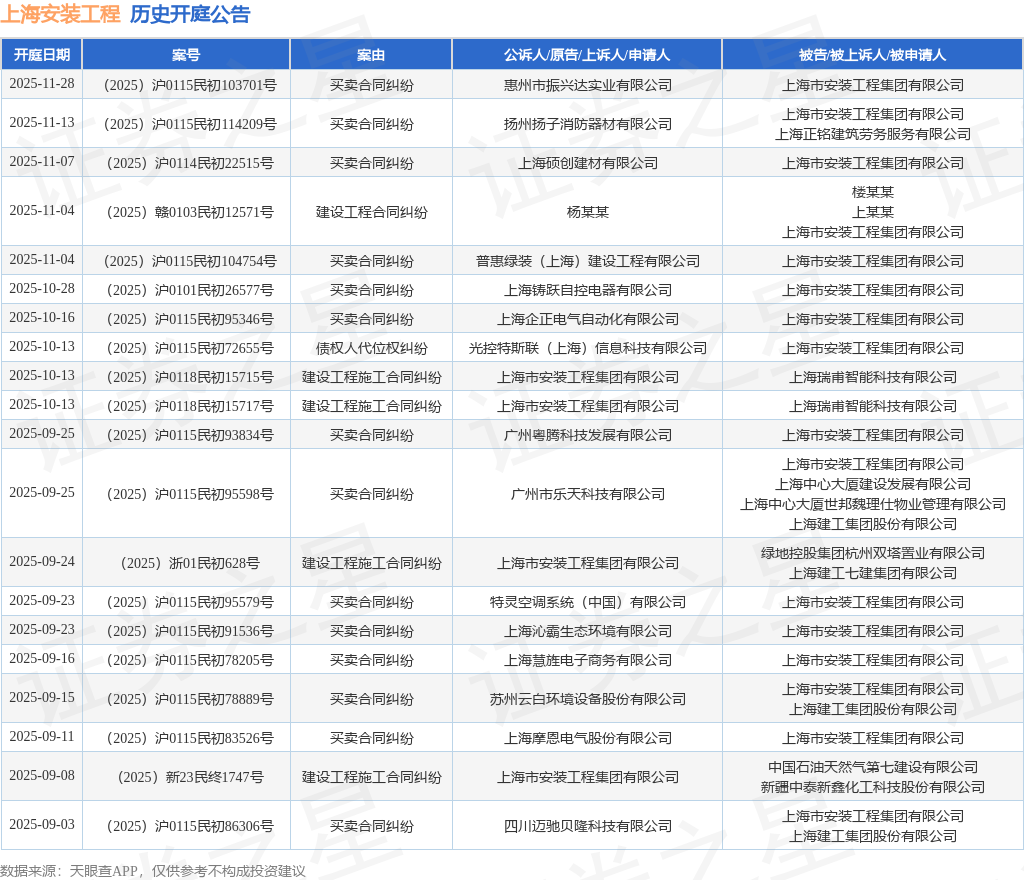This screenshot has width=1024, height=880.
Task: Select case number （2025）沪0115民初103701号
Action: pos(186,86)
